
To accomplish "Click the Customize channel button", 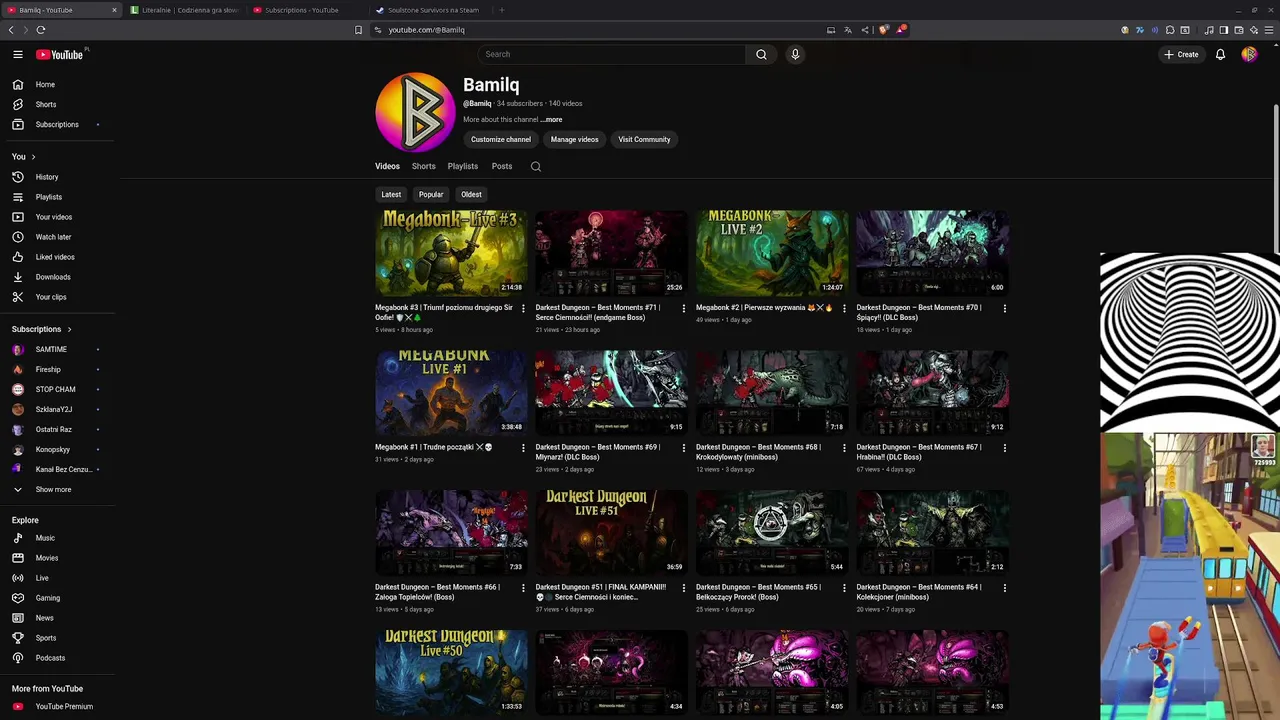I will (x=501, y=139).
